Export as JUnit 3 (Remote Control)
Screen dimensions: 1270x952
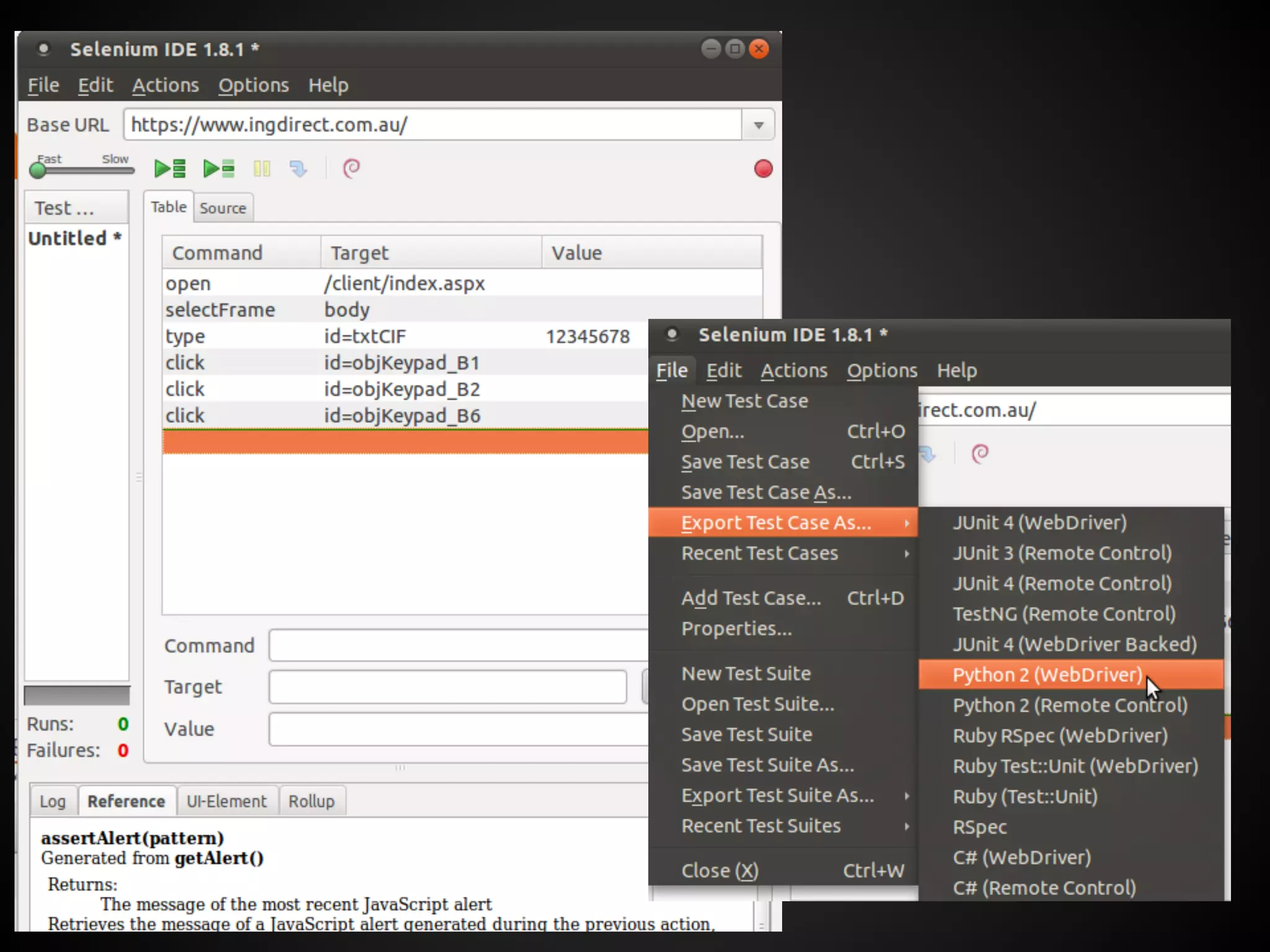[1071, 553]
